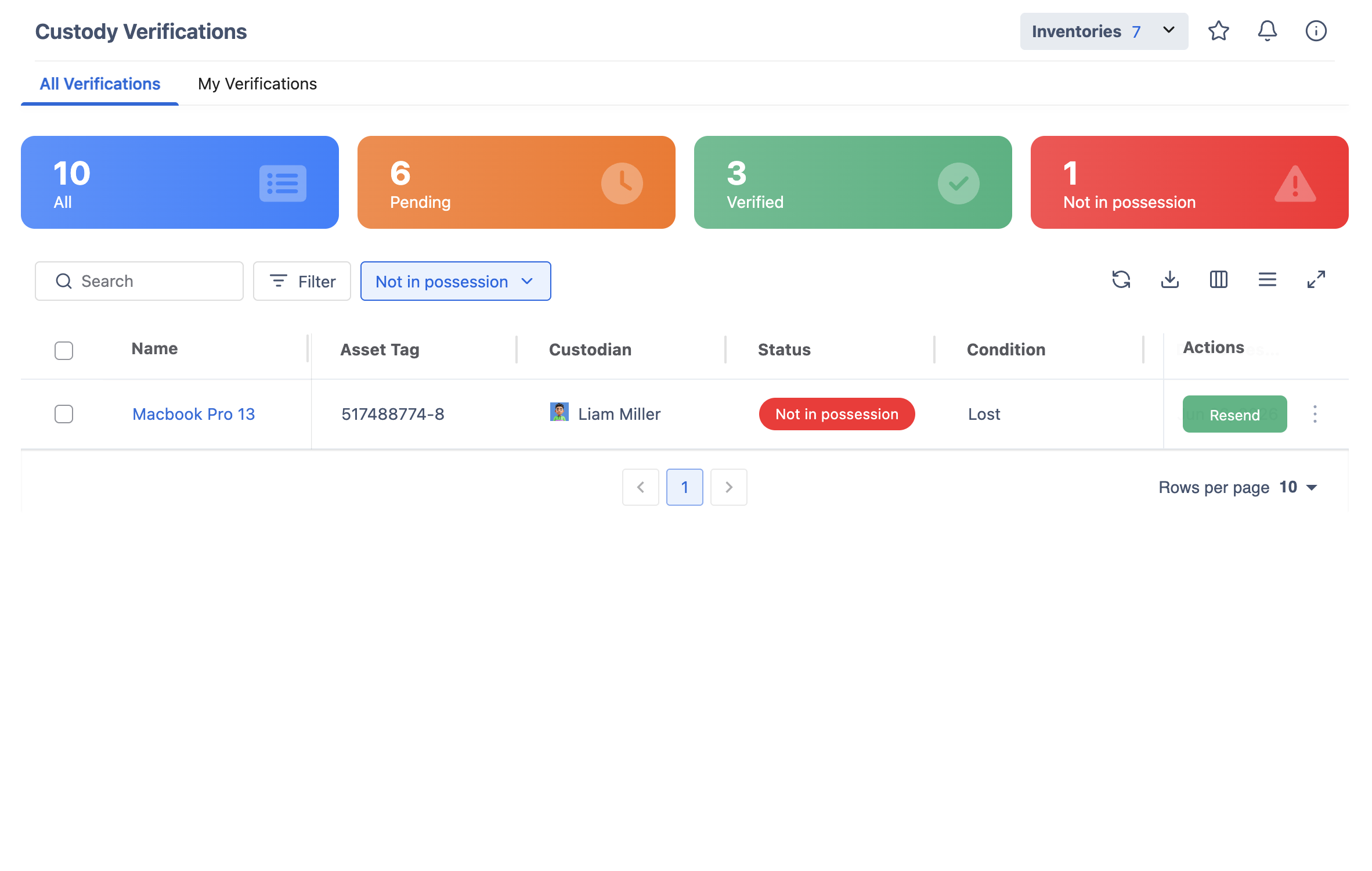
Task: Click the favorite star icon
Action: tap(1218, 31)
